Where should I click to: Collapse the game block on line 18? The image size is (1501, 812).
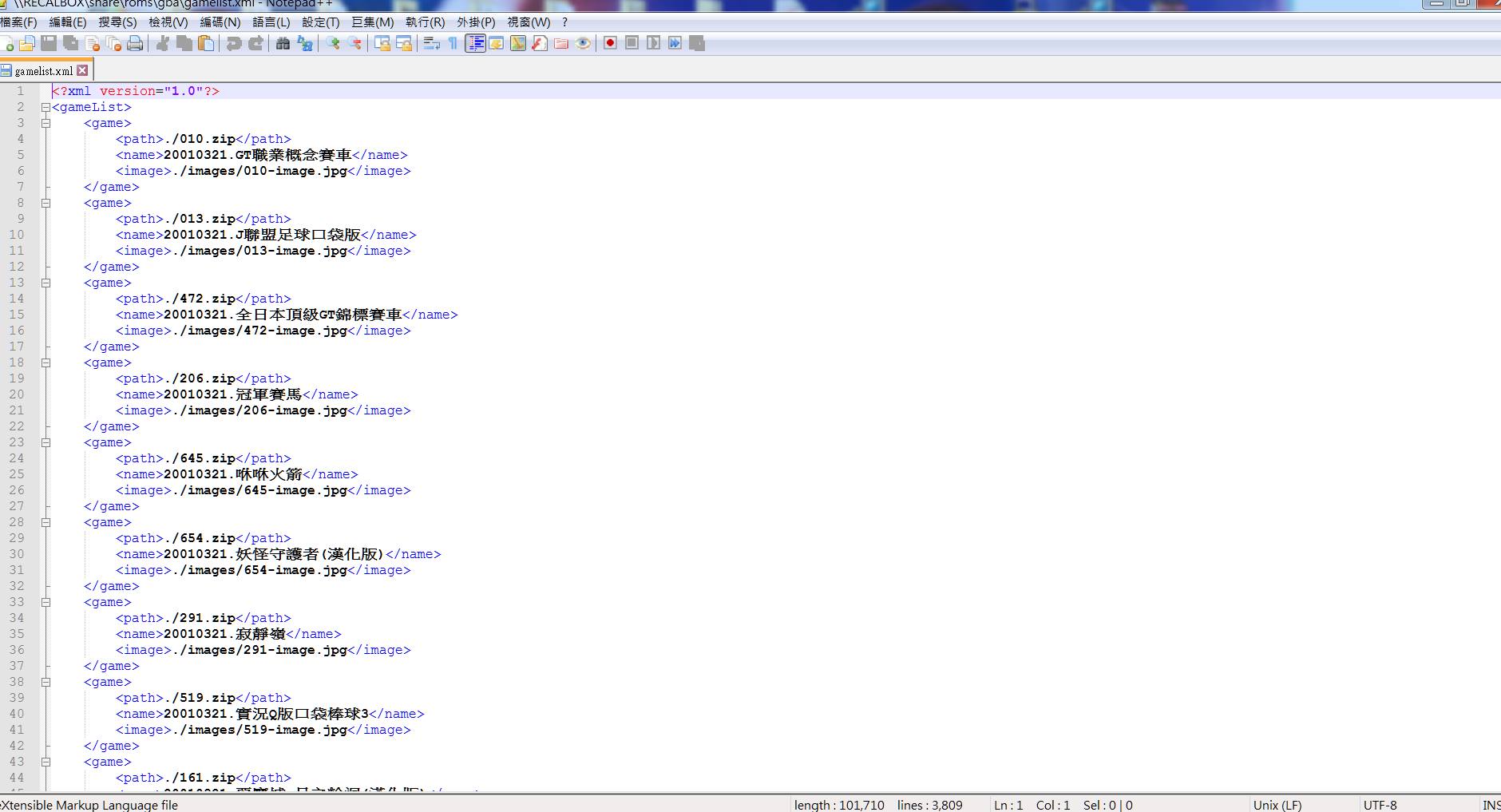point(46,362)
